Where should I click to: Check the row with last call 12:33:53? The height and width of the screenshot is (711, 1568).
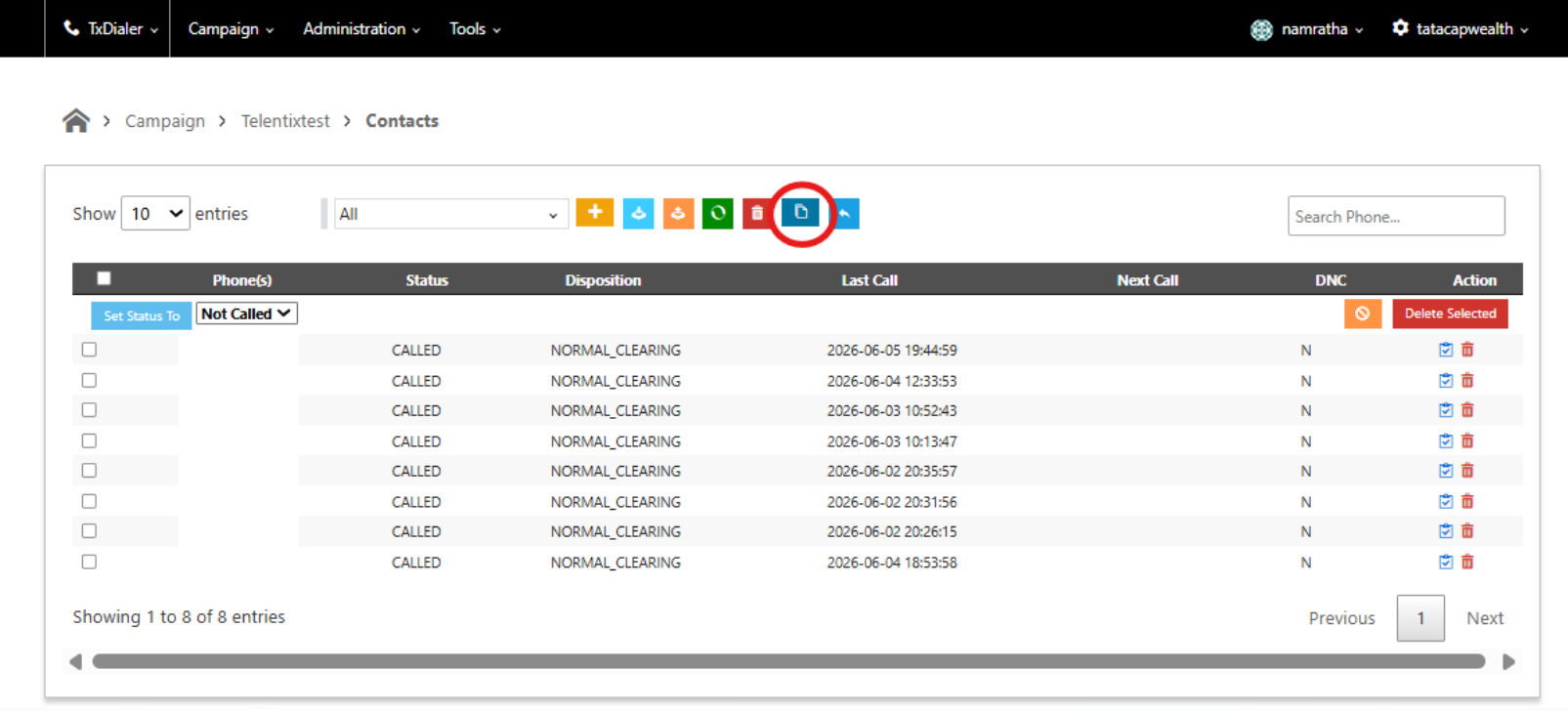(x=89, y=380)
